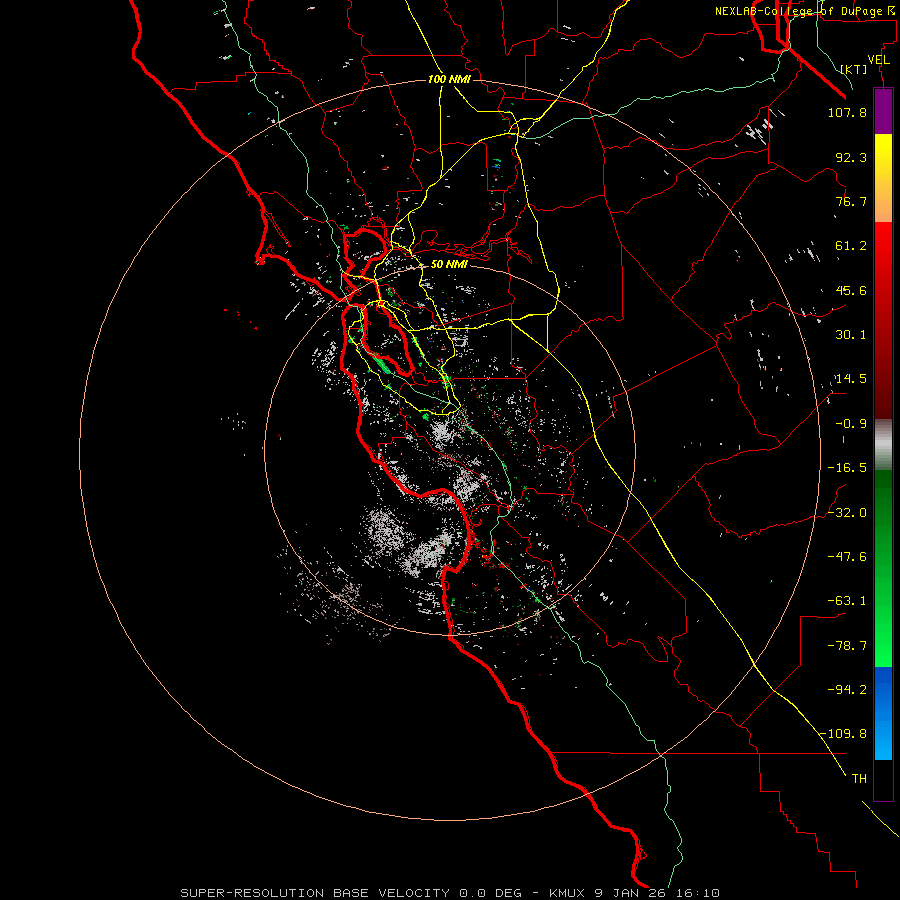Image resolution: width=900 pixels, height=900 pixels.
Task: Pick the red segment of velocity color bar
Action: pos(883,320)
